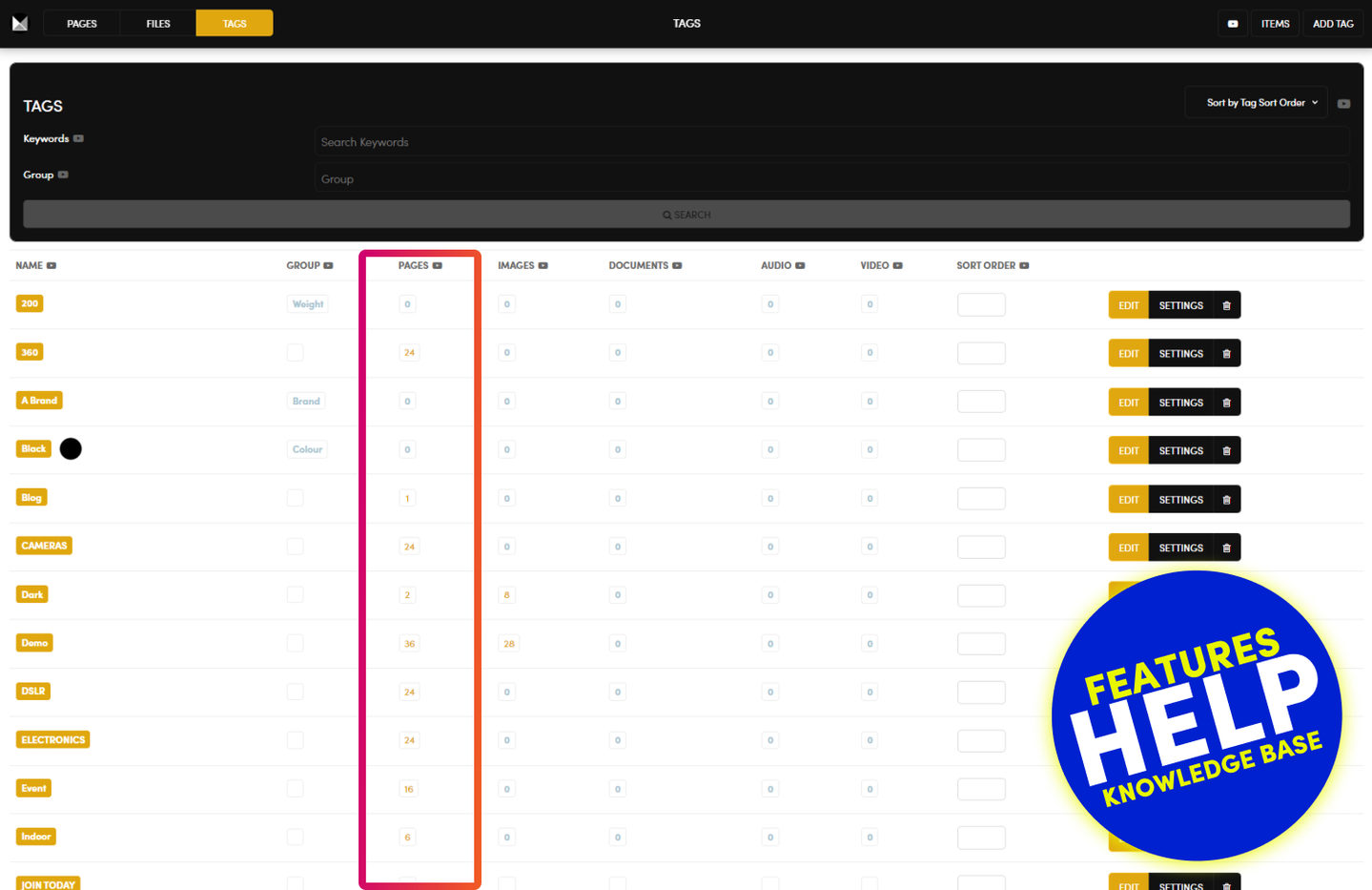The image size is (1372, 890).
Task: Open the video help icon beside ITEMS button
Action: pyautogui.click(x=1232, y=24)
